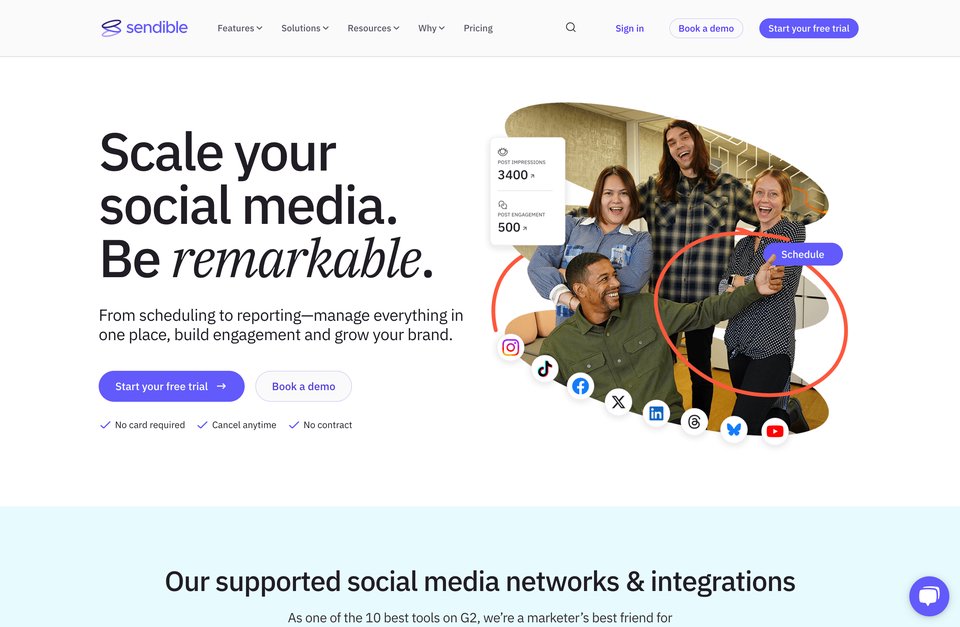
Task: Click the X (Twitter) icon
Action: (618, 402)
